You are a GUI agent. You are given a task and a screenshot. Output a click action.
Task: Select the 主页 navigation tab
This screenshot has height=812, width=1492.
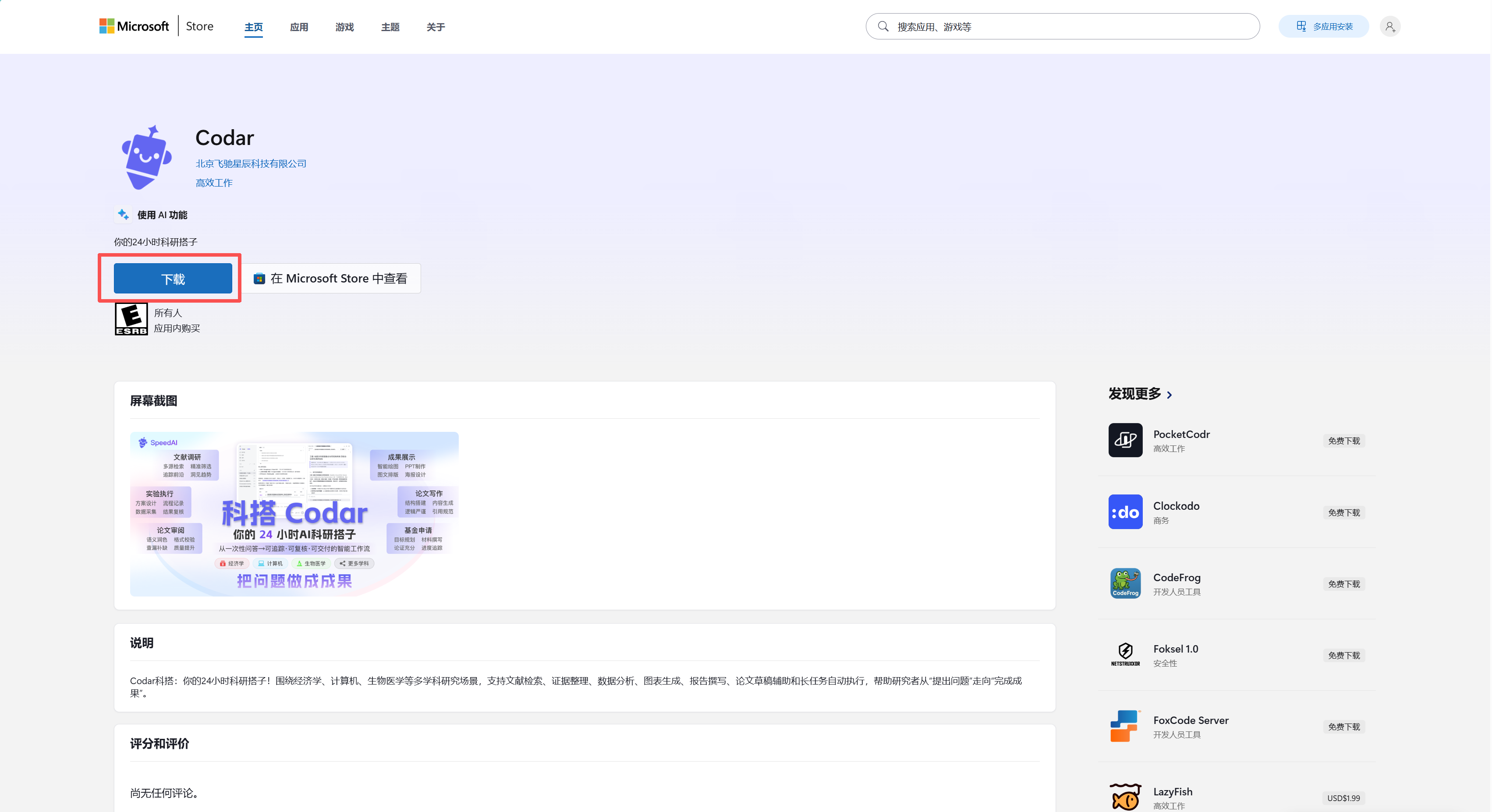(253, 27)
